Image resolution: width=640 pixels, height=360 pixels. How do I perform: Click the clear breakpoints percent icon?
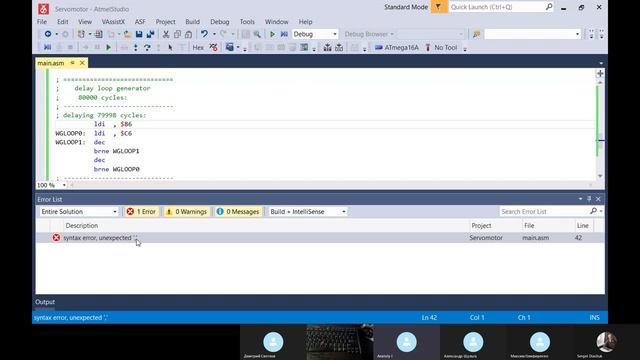click(213, 48)
